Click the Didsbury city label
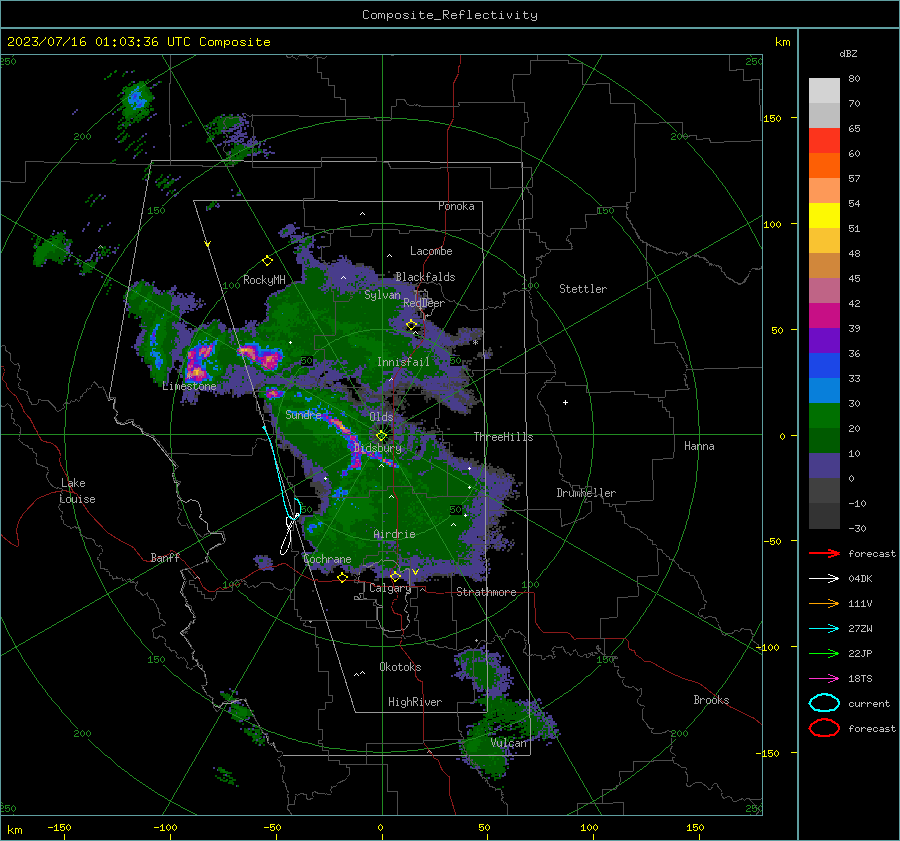 pyautogui.click(x=377, y=448)
